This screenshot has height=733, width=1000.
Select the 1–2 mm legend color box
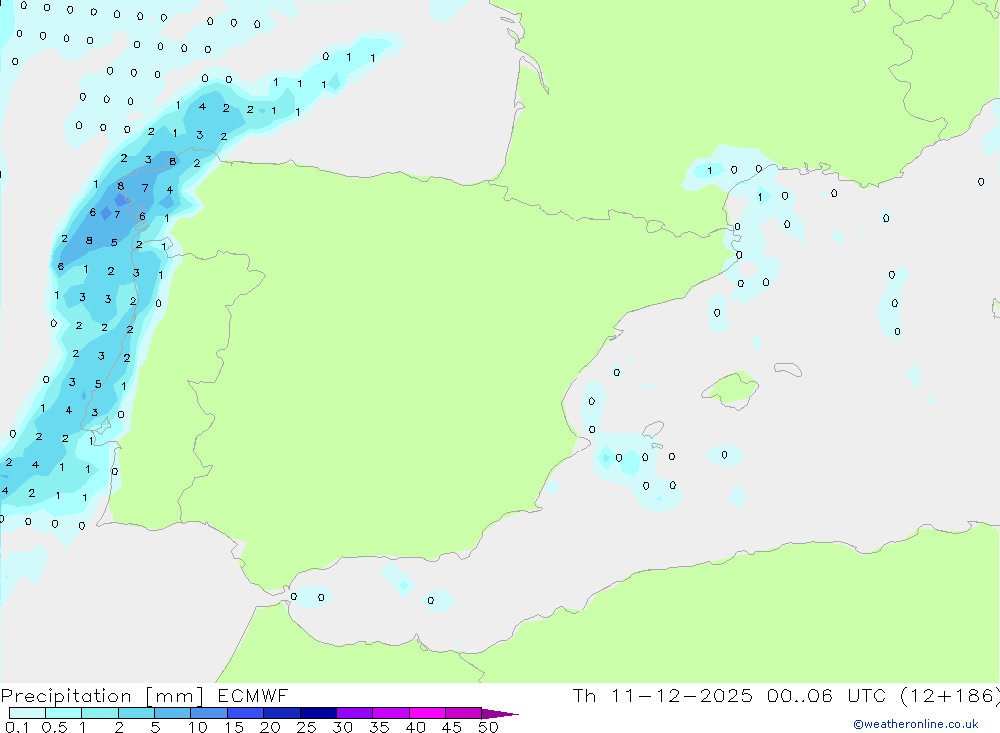coord(99,713)
